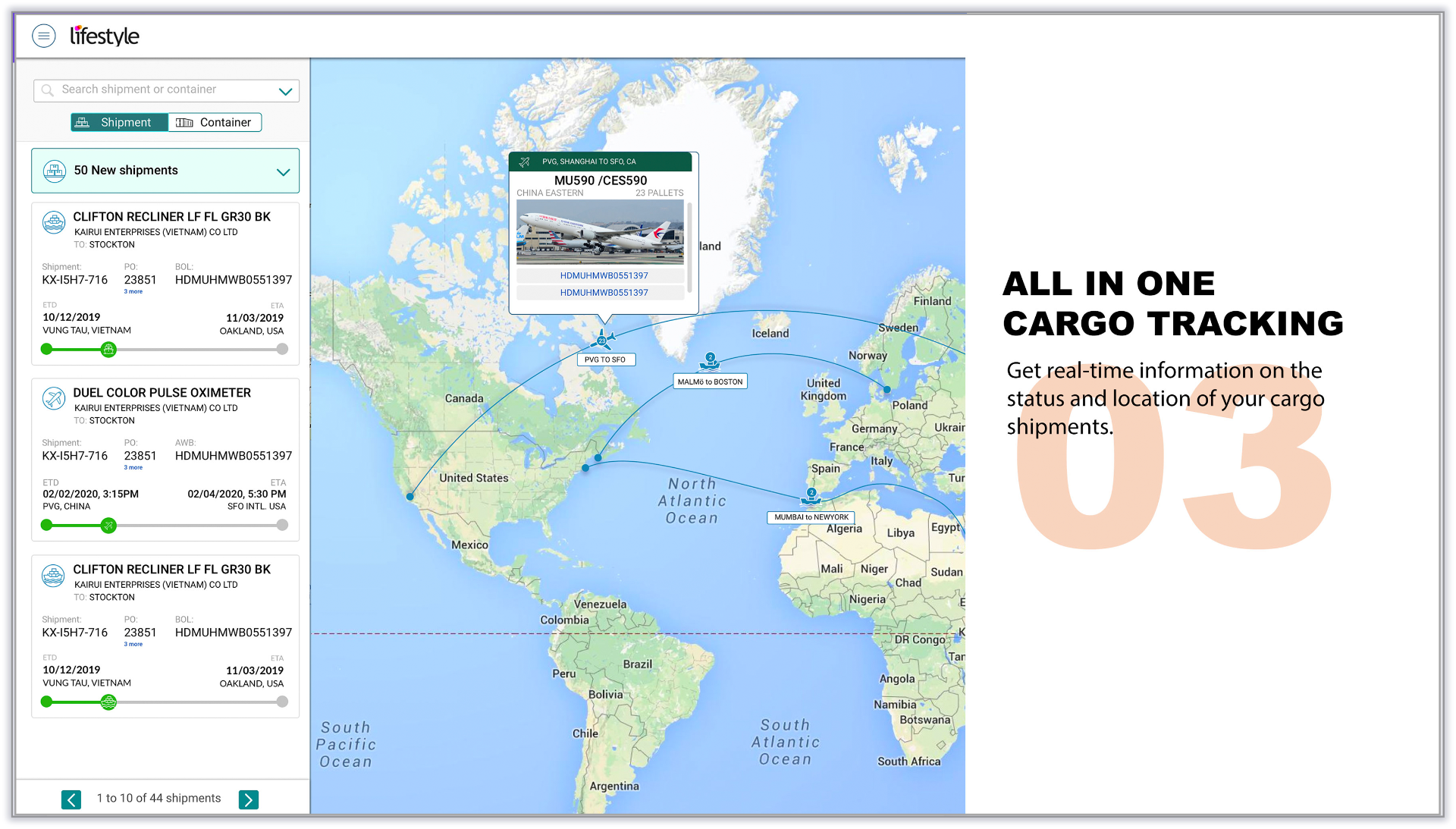Switch to Shipment view toggle
The image size is (1456, 829).
click(119, 122)
